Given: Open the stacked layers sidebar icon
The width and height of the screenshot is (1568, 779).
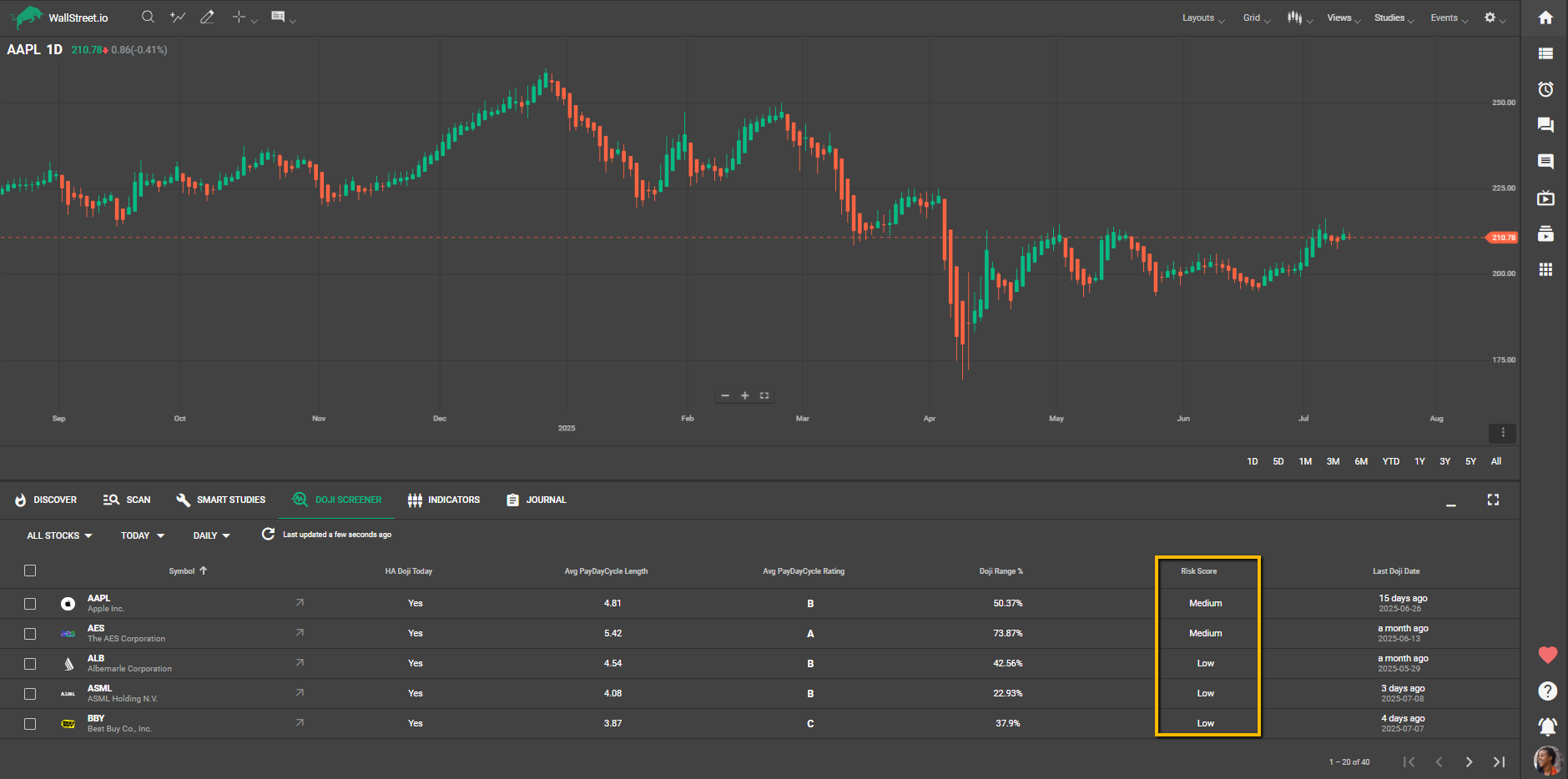Looking at the screenshot, I should coord(1545,234).
